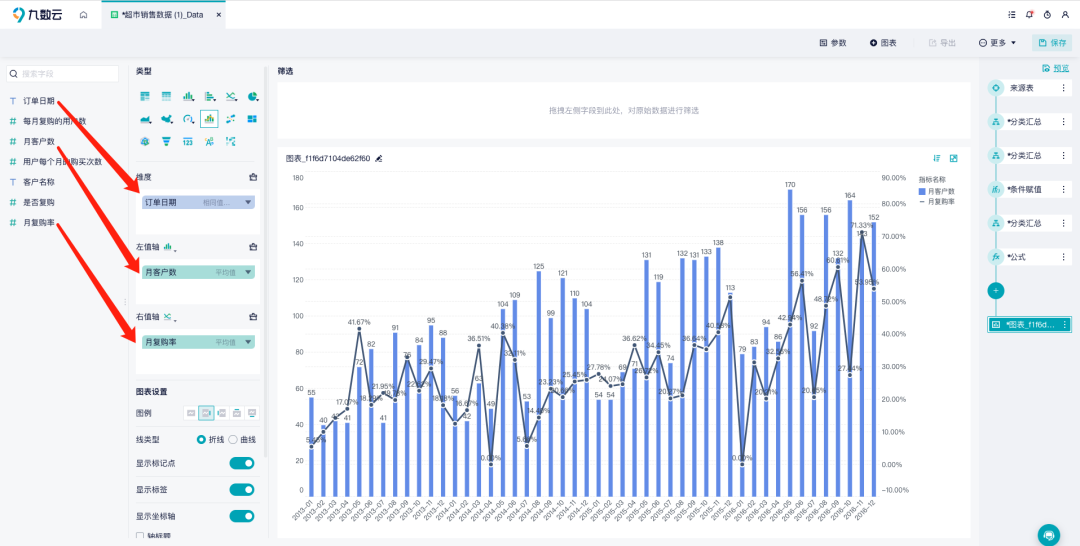Select the map chart type

[167, 119]
